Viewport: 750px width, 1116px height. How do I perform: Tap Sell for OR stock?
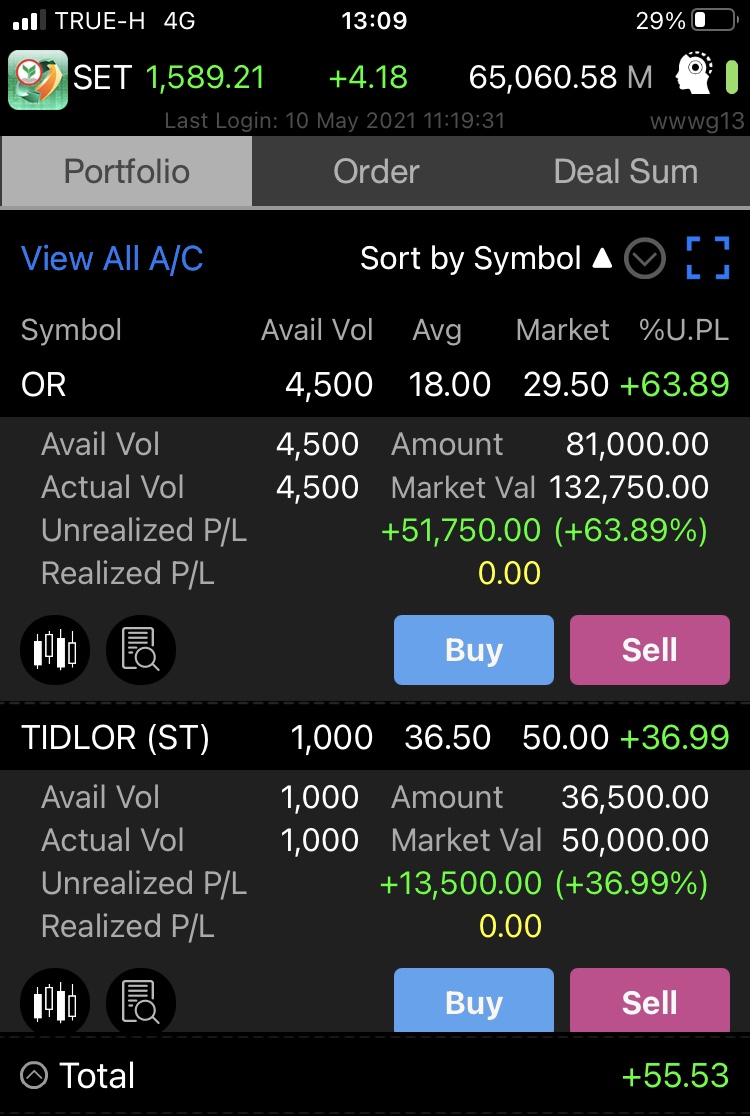pos(650,650)
